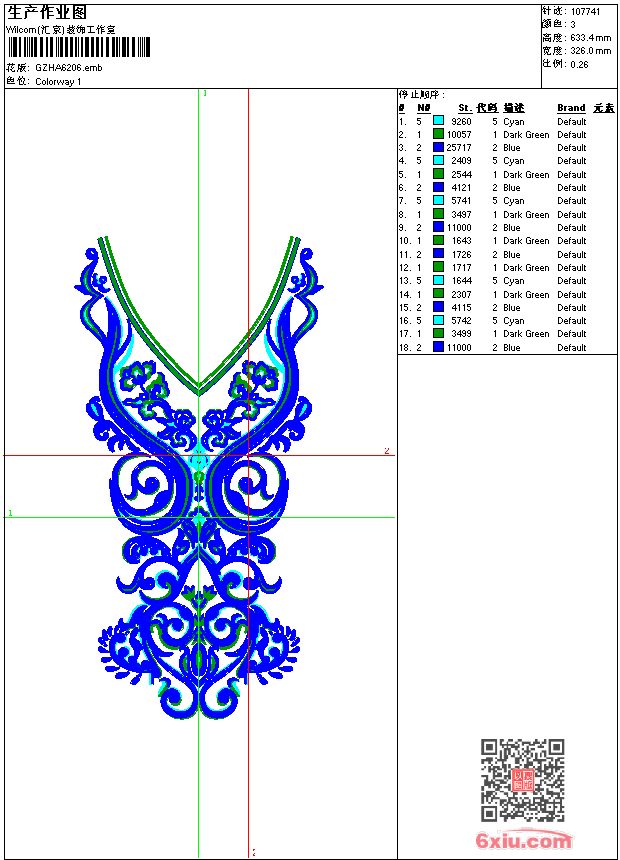
Task: Click the St. column header
Action: tap(465, 108)
